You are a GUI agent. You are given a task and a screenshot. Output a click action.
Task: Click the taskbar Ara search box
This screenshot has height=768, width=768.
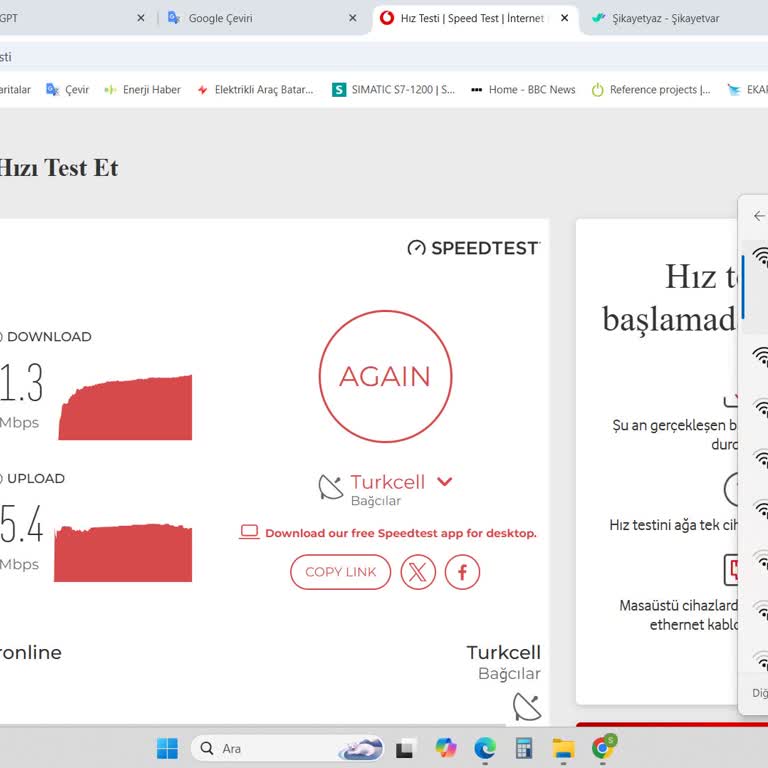tap(287, 748)
